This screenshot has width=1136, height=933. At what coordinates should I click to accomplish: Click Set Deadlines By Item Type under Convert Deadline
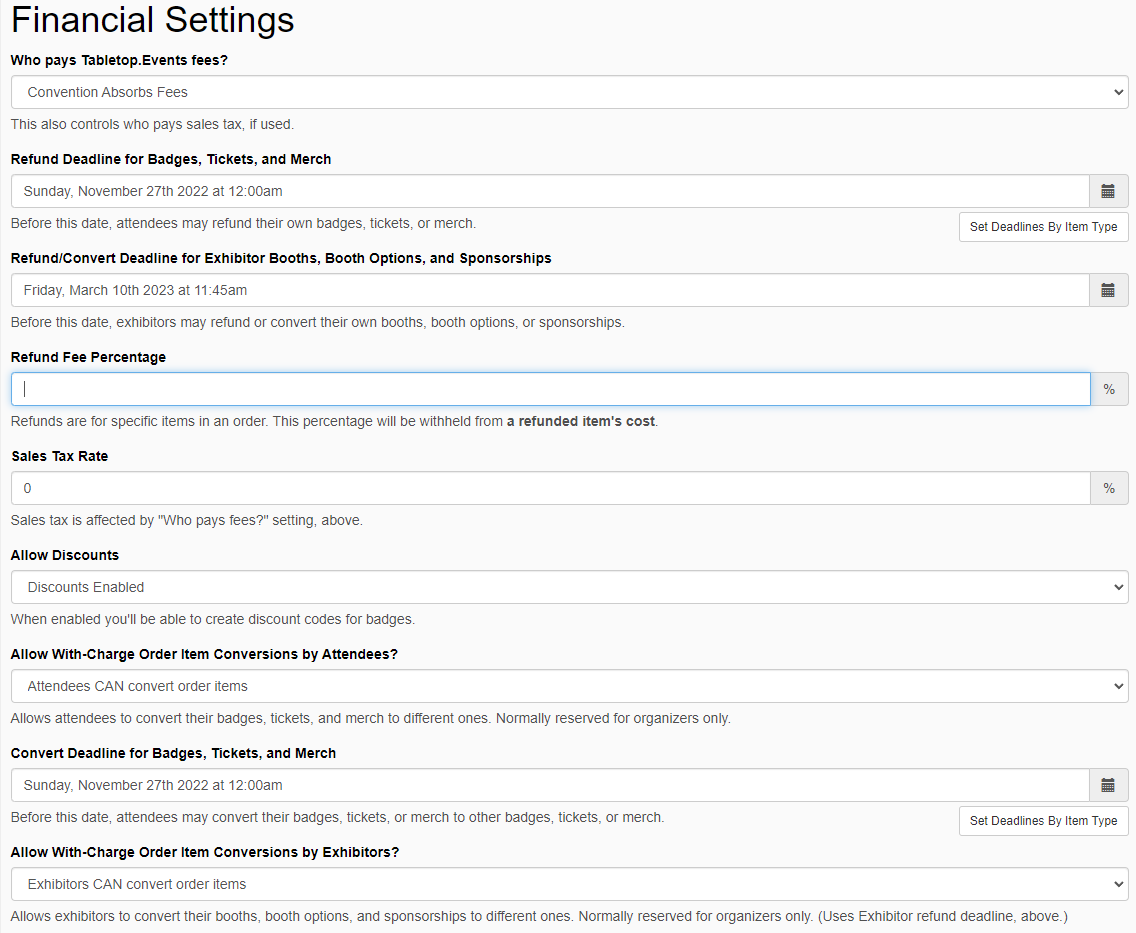click(1043, 821)
